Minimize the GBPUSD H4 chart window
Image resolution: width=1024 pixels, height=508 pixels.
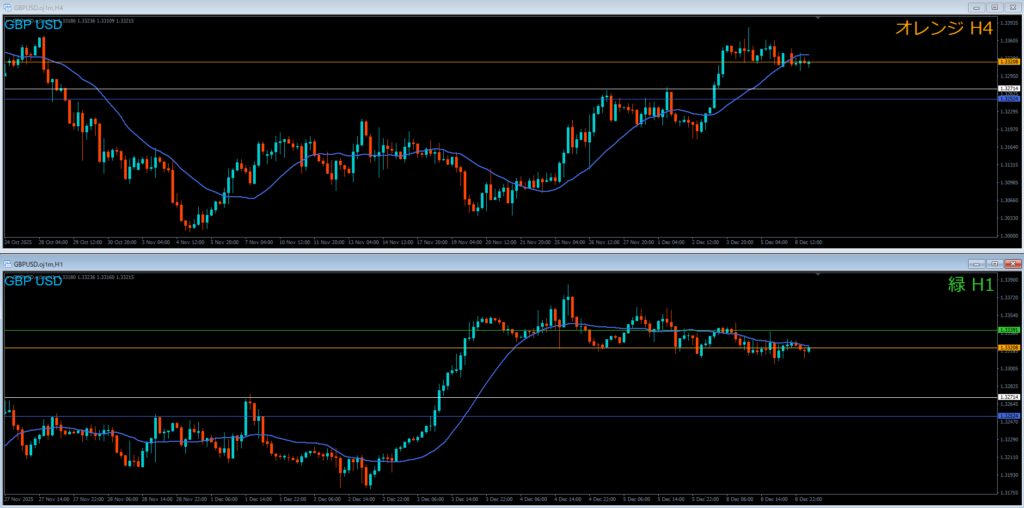pyautogui.click(x=977, y=7)
